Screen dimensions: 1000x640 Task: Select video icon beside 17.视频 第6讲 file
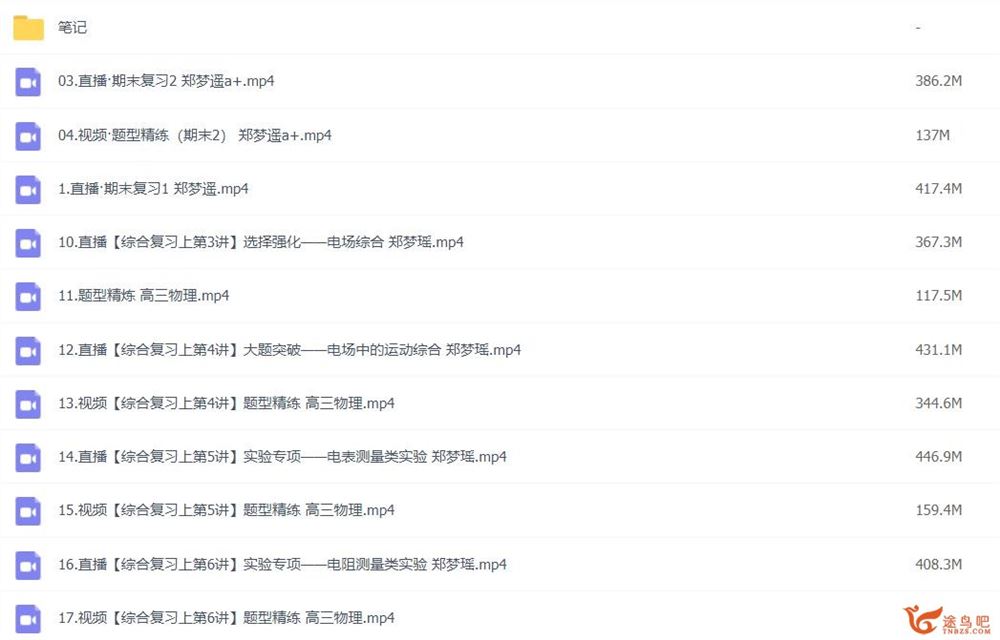pyautogui.click(x=28, y=619)
